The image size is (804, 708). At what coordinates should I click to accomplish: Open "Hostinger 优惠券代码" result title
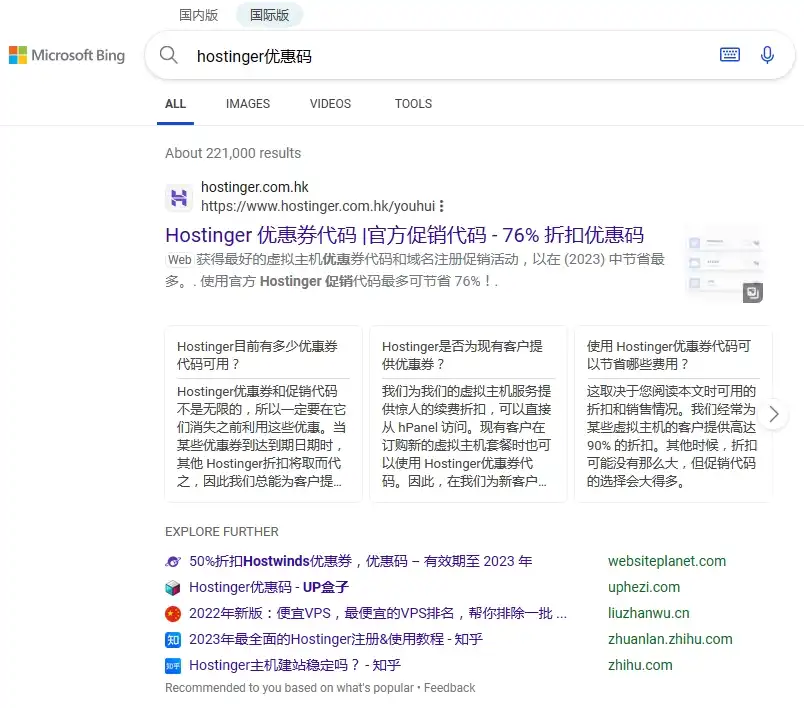(404, 235)
